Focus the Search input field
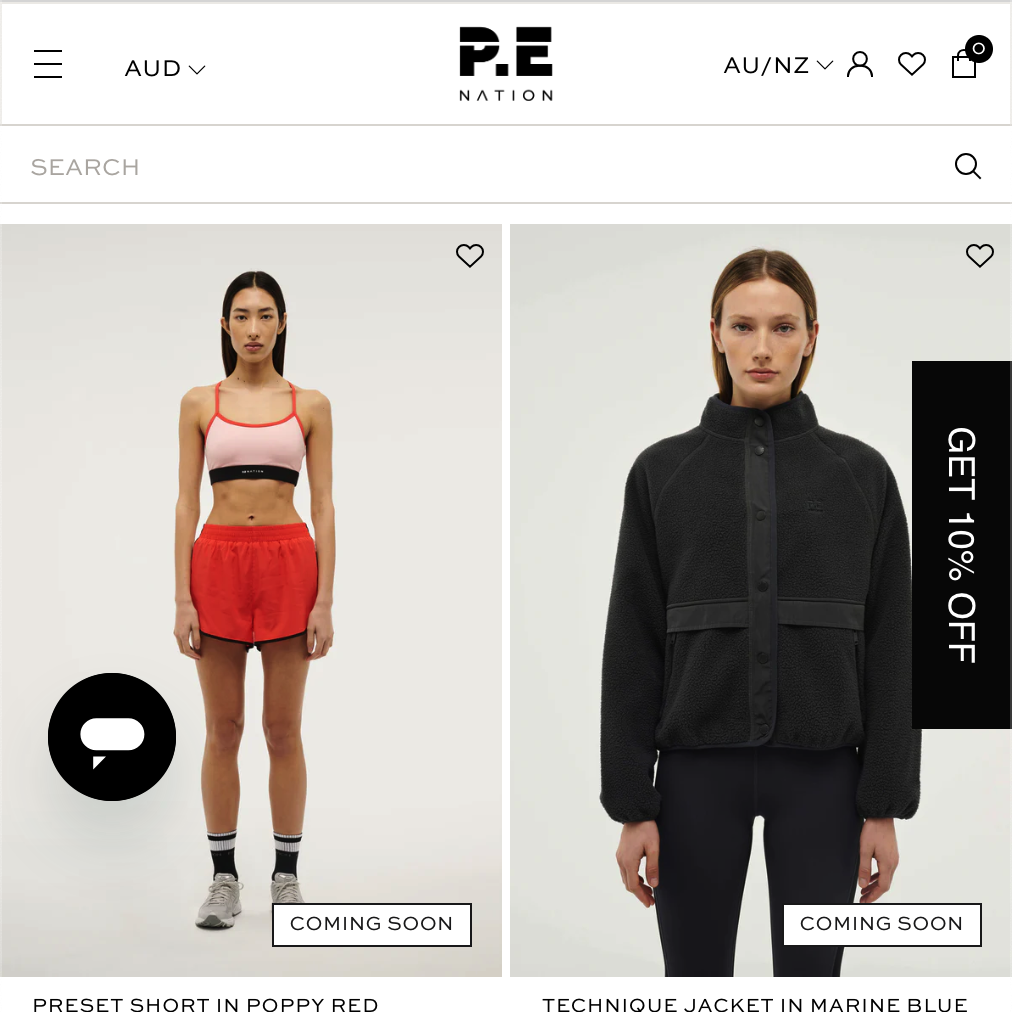Image resolution: width=1012 pixels, height=1012 pixels. 478,167
